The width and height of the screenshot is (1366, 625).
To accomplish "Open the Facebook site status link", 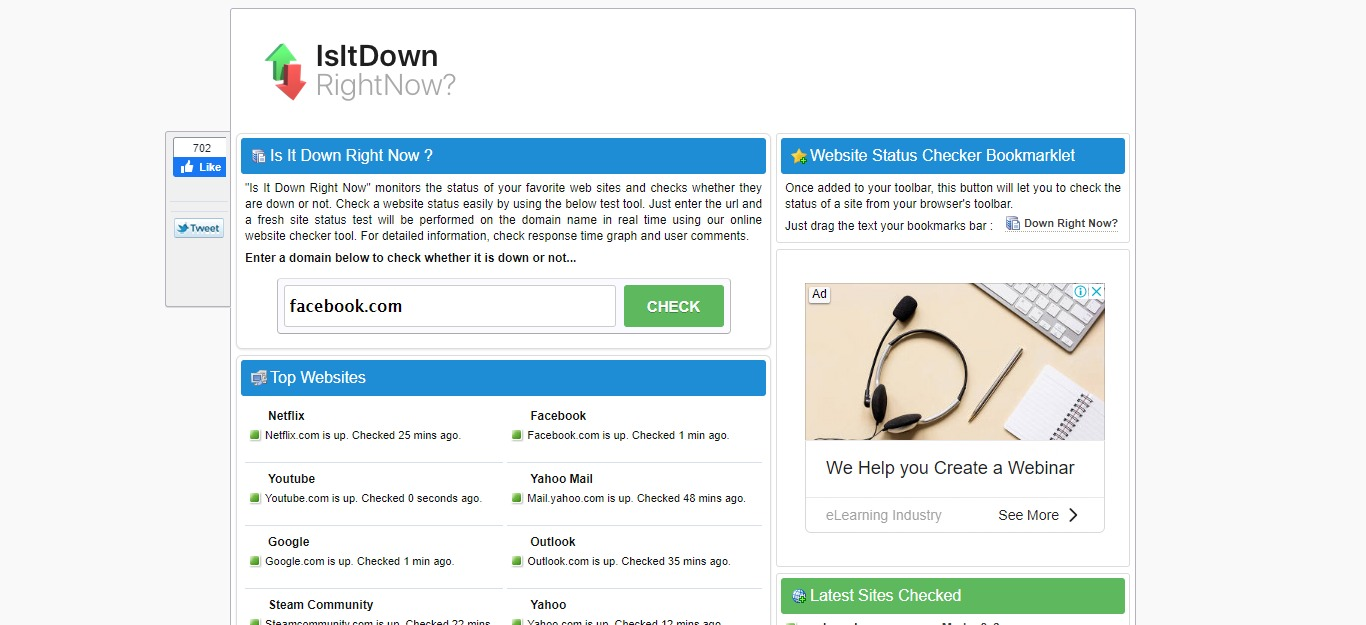I will coord(558,416).
